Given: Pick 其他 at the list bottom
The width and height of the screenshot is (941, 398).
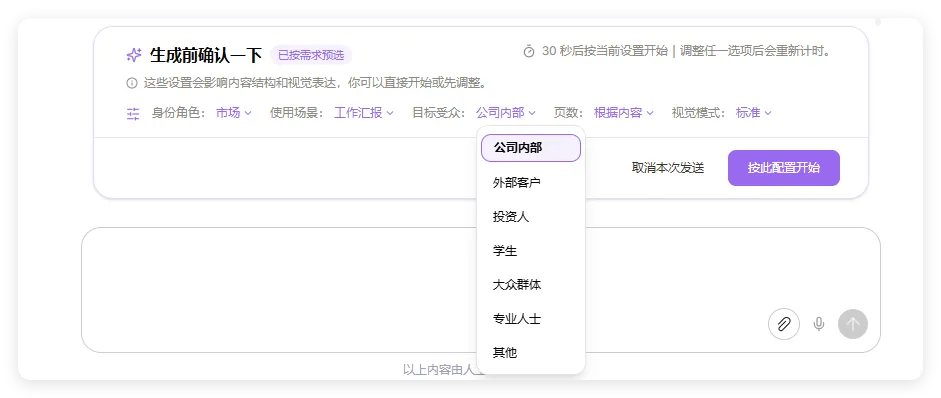Looking at the screenshot, I should [531, 352].
